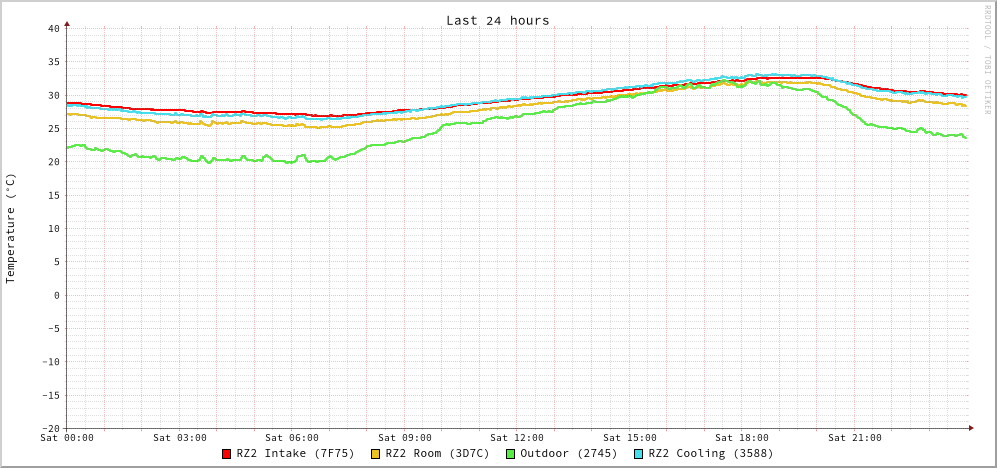Click the 'Sat 21:00' time axis label
This screenshot has height=468, width=997.
click(x=855, y=437)
